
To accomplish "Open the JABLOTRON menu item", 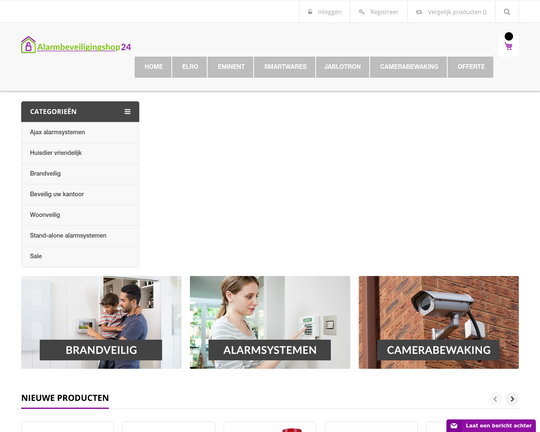I will [342, 67].
